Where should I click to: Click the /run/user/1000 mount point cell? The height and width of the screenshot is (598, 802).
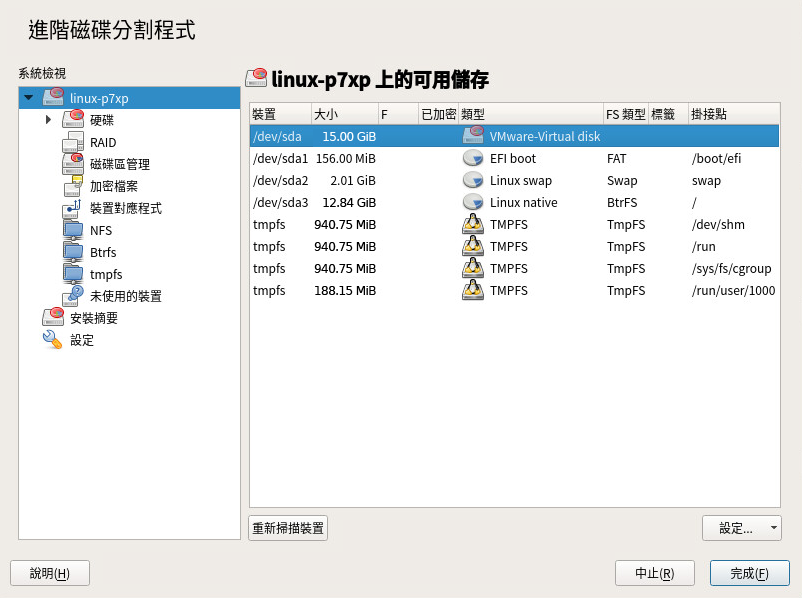[x=733, y=290]
